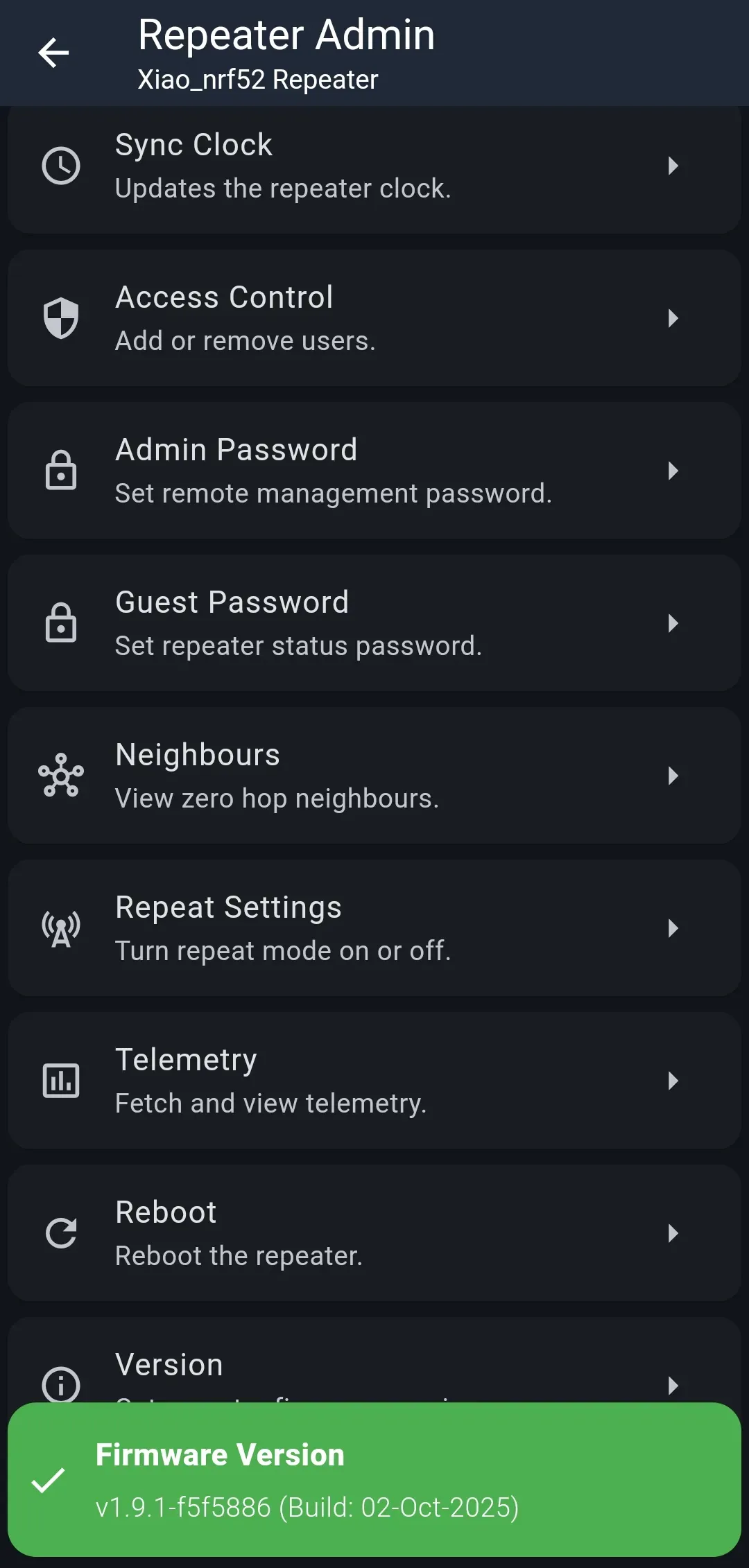Tap the Version info icon
This screenshot has height=1568, width=749.
coord(61,1384)
